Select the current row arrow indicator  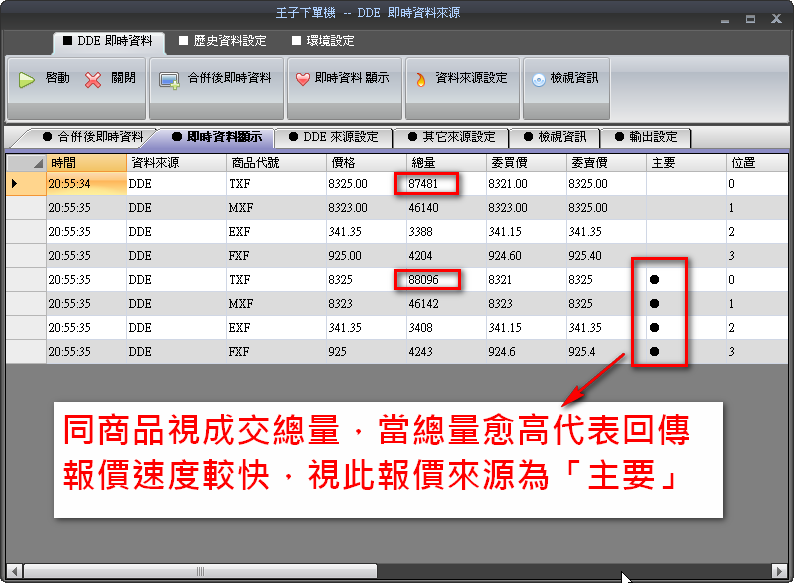tap(14, 183)
